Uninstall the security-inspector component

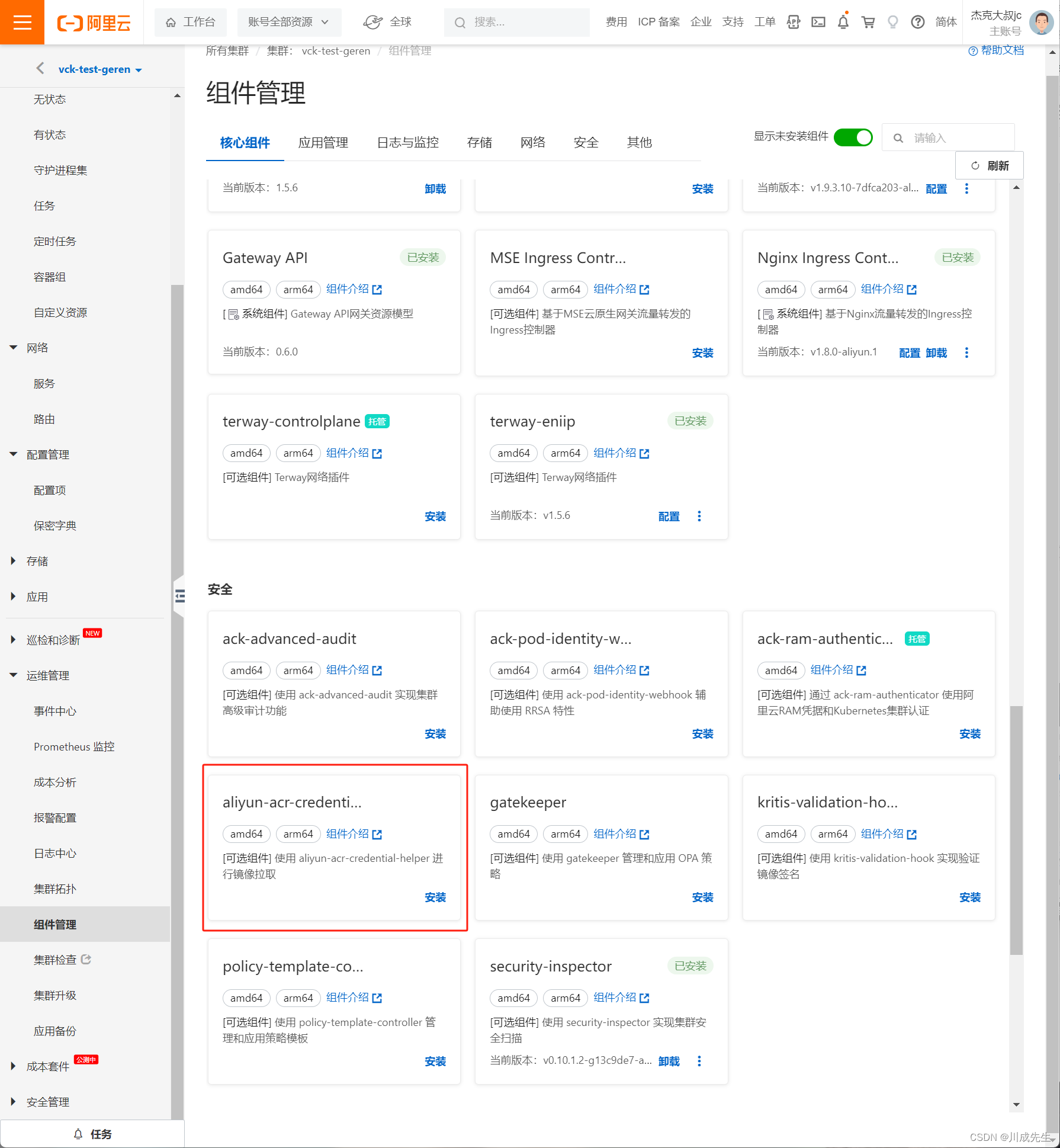pos(669,1061)
